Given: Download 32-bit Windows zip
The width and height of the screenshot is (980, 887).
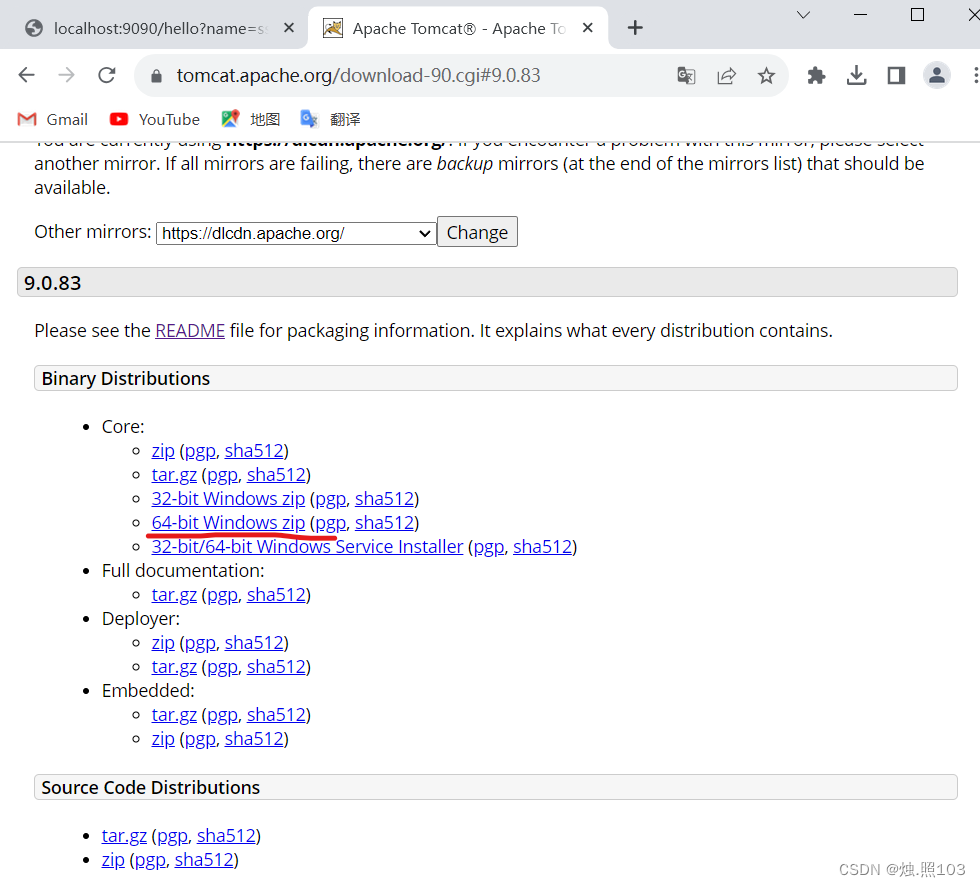Looking at the screenshot, I should 228,499.
